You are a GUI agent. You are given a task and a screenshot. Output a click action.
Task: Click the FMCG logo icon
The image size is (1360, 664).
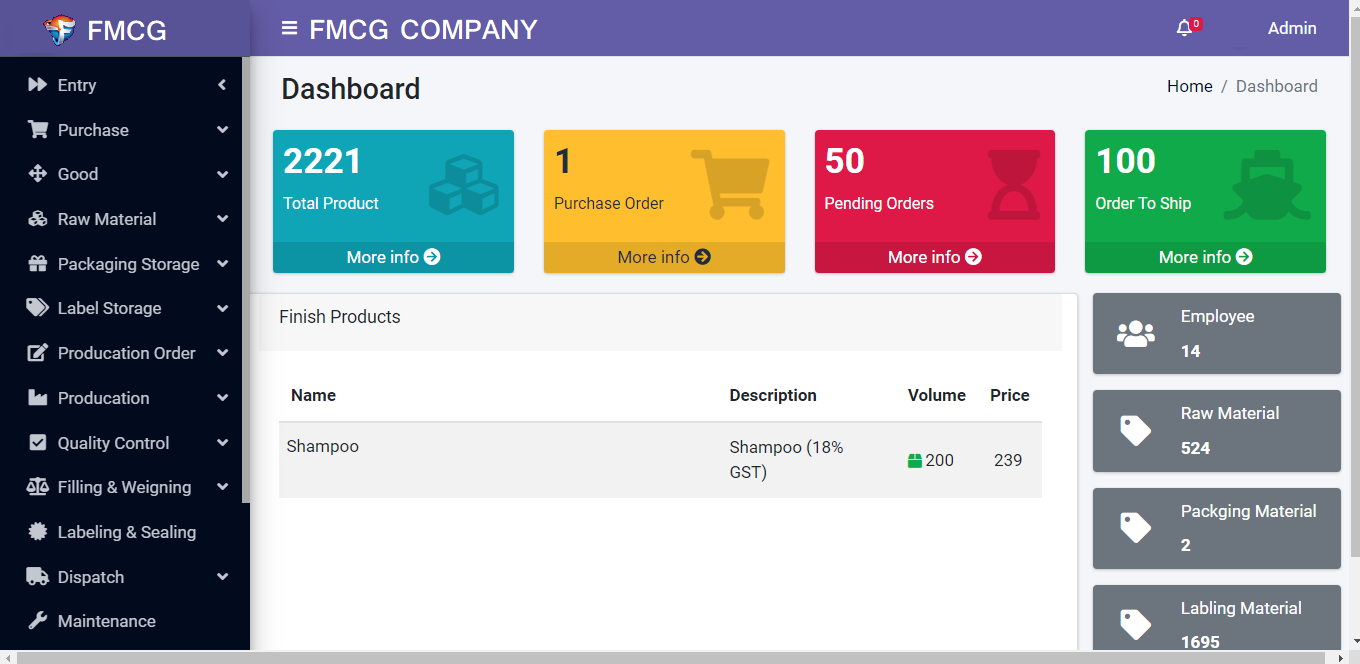[x=60, y=30]
